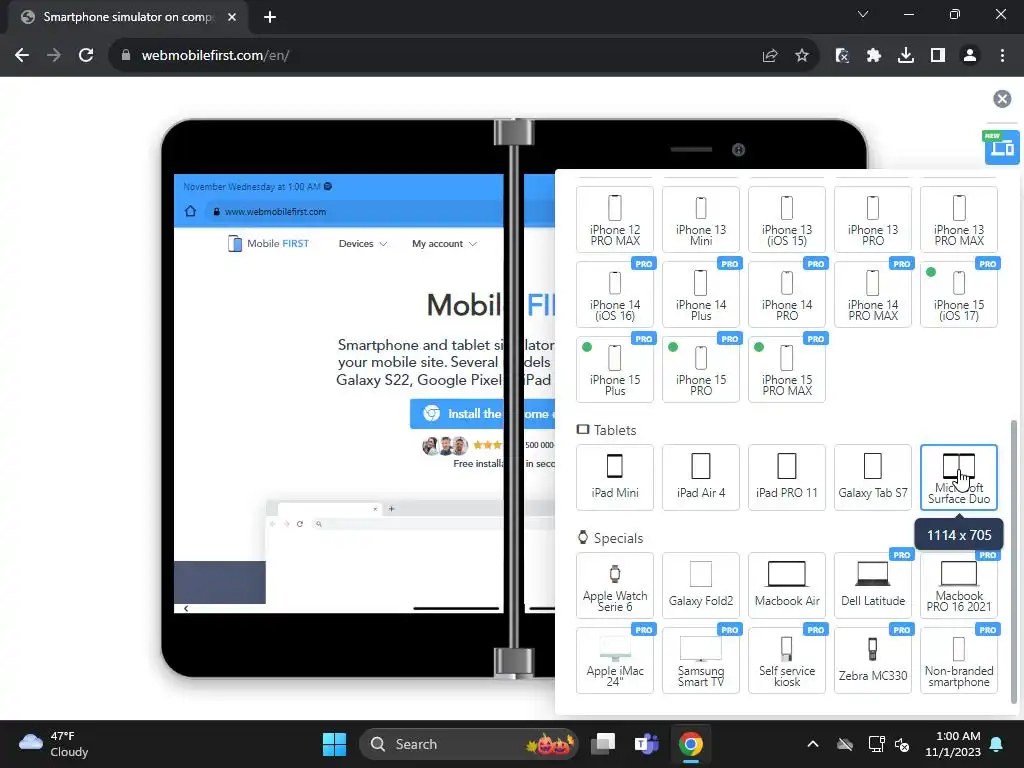The width and height of the screenshot is (1024, 768).
Task: Pick the iPhone 13 PRO device
Action: tap(872, 219)
